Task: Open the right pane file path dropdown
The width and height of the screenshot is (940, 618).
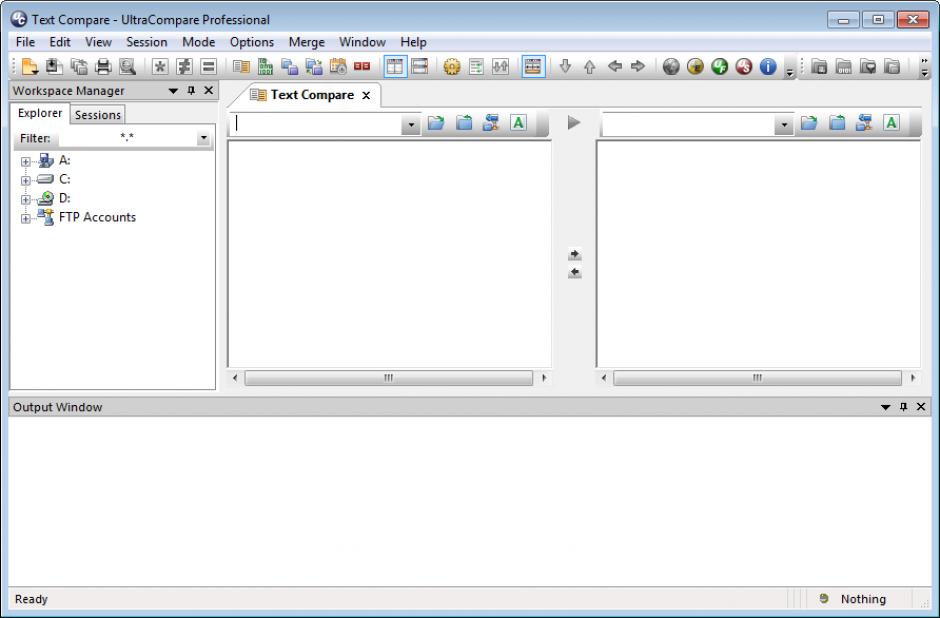Action: [x=784, y=125]
